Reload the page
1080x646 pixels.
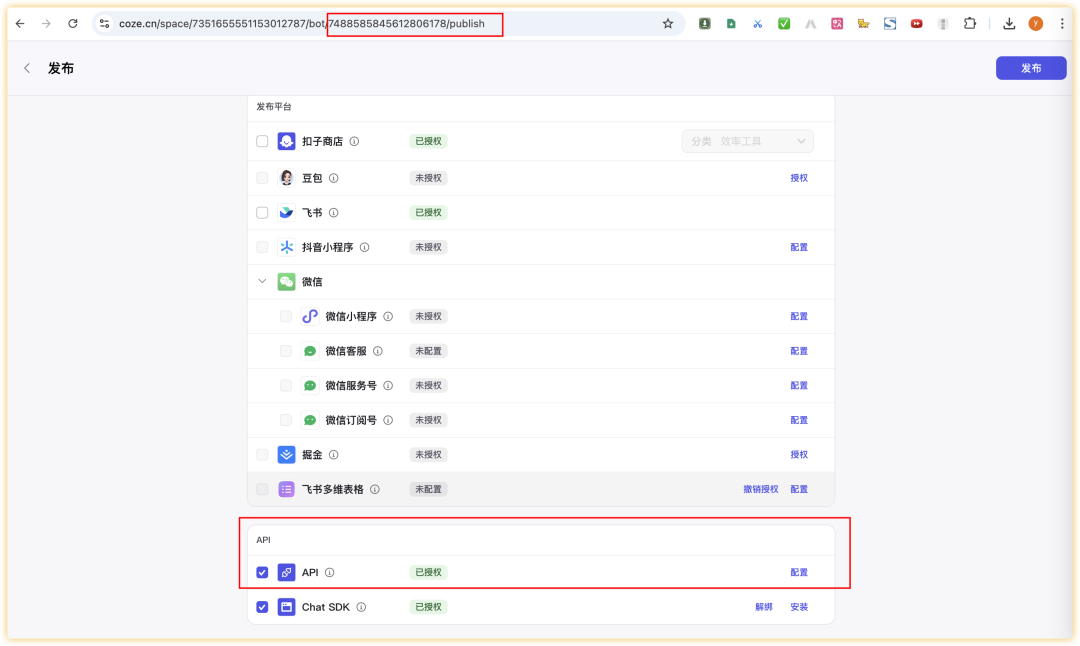coord(72,23)
